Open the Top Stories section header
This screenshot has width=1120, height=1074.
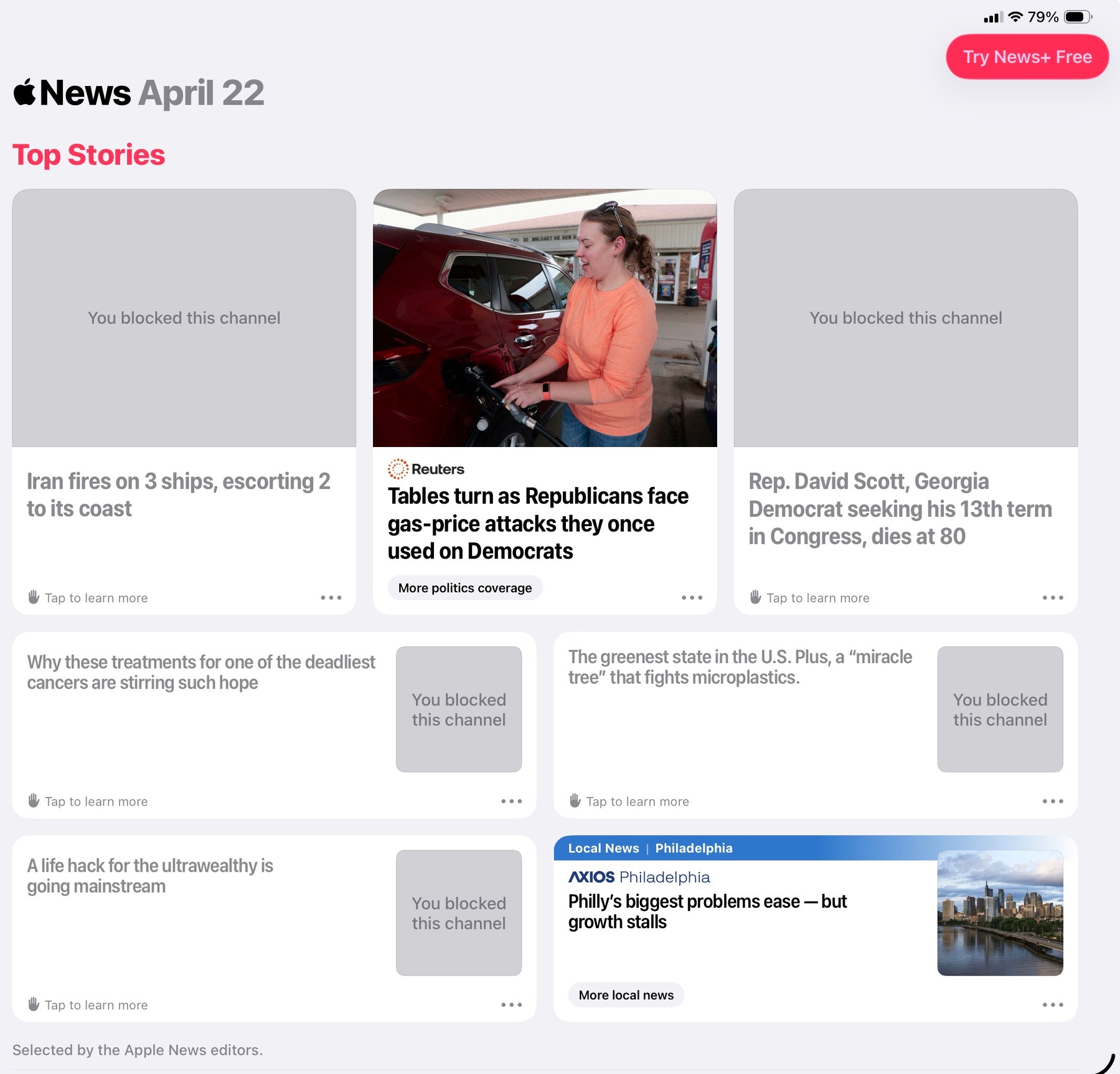(89, 155)
